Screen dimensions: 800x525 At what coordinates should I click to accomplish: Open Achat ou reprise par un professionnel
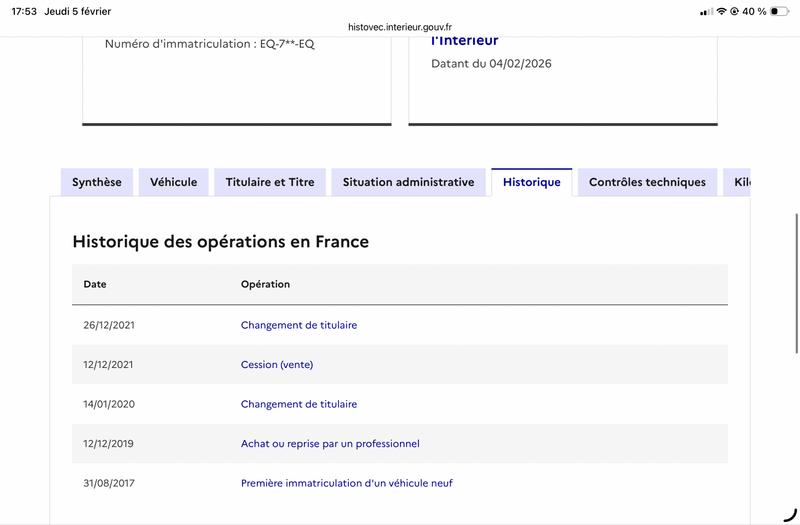330,444
